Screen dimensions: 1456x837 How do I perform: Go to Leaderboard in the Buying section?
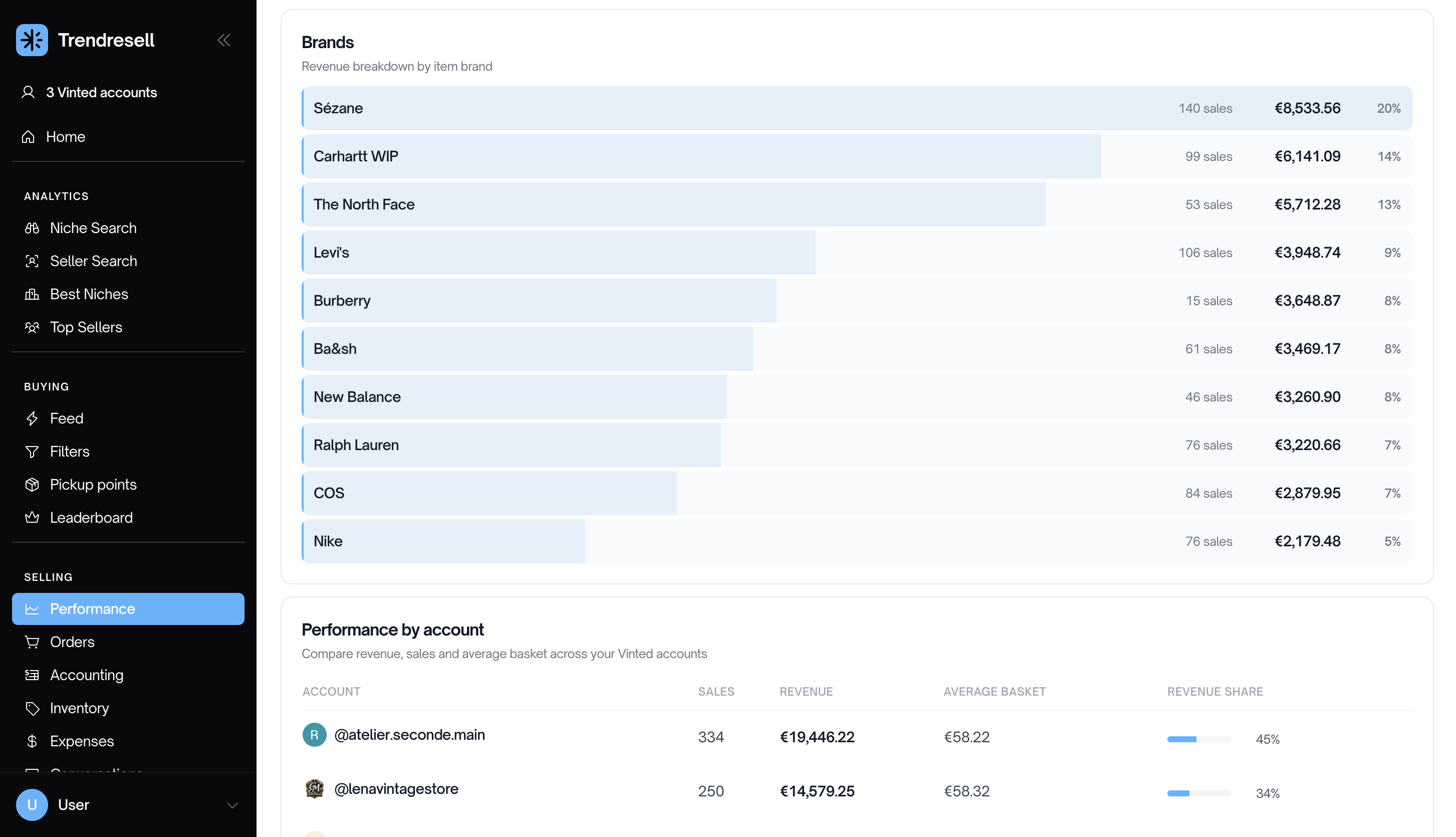coord(128,517)
